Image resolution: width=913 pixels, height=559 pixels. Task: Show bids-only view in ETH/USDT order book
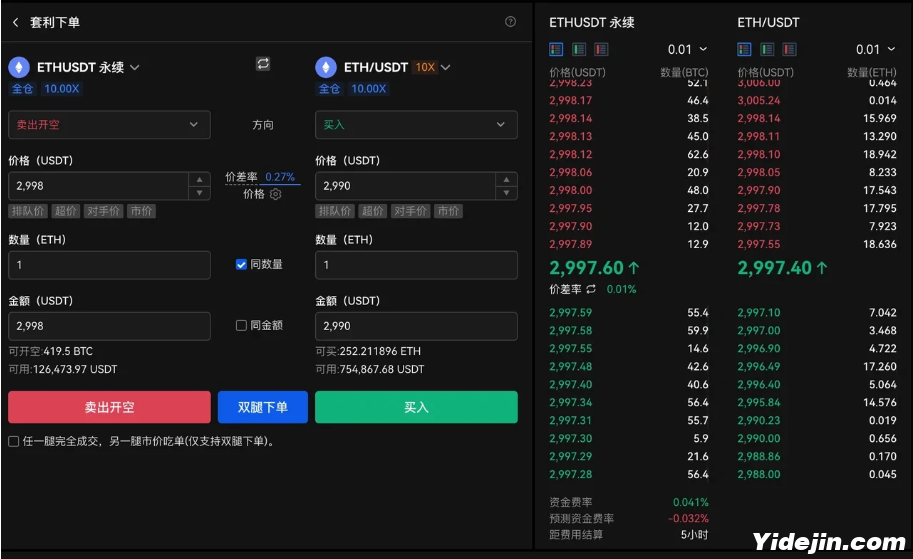coord(767,49)
